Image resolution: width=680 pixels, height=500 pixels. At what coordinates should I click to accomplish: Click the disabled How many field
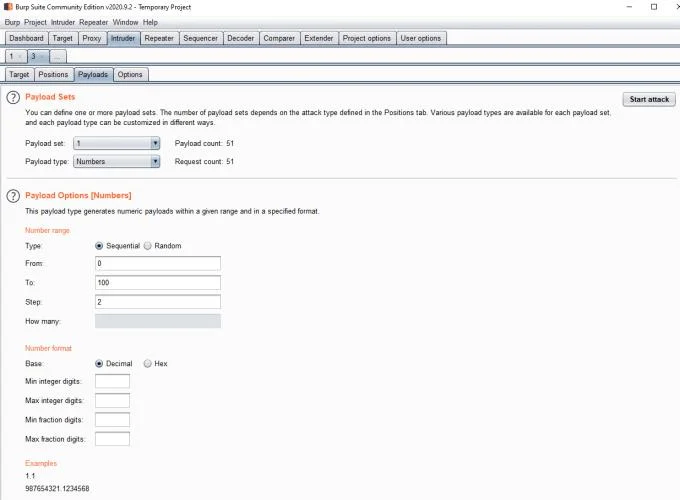pyautogui.click(x=158, y=321)
